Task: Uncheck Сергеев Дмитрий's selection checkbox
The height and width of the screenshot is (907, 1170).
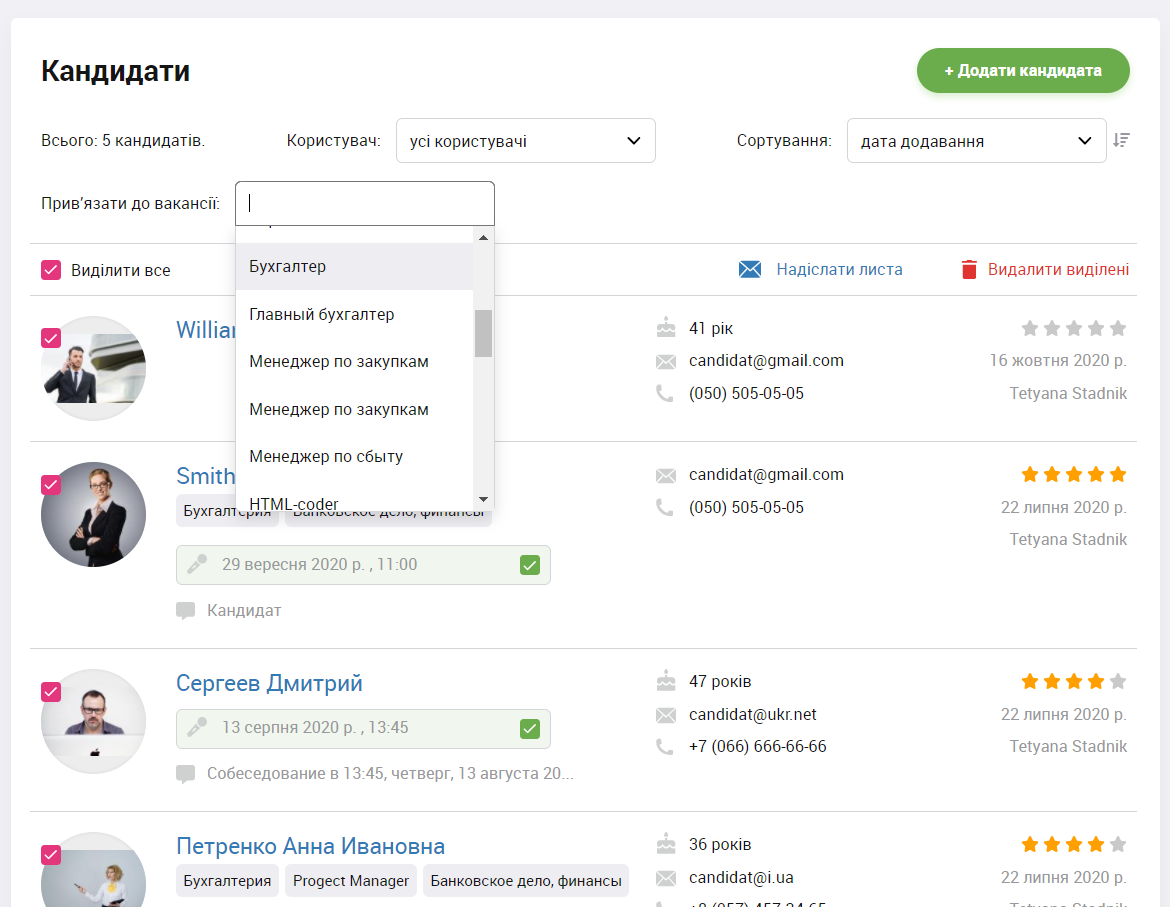Action: [51, 692]
